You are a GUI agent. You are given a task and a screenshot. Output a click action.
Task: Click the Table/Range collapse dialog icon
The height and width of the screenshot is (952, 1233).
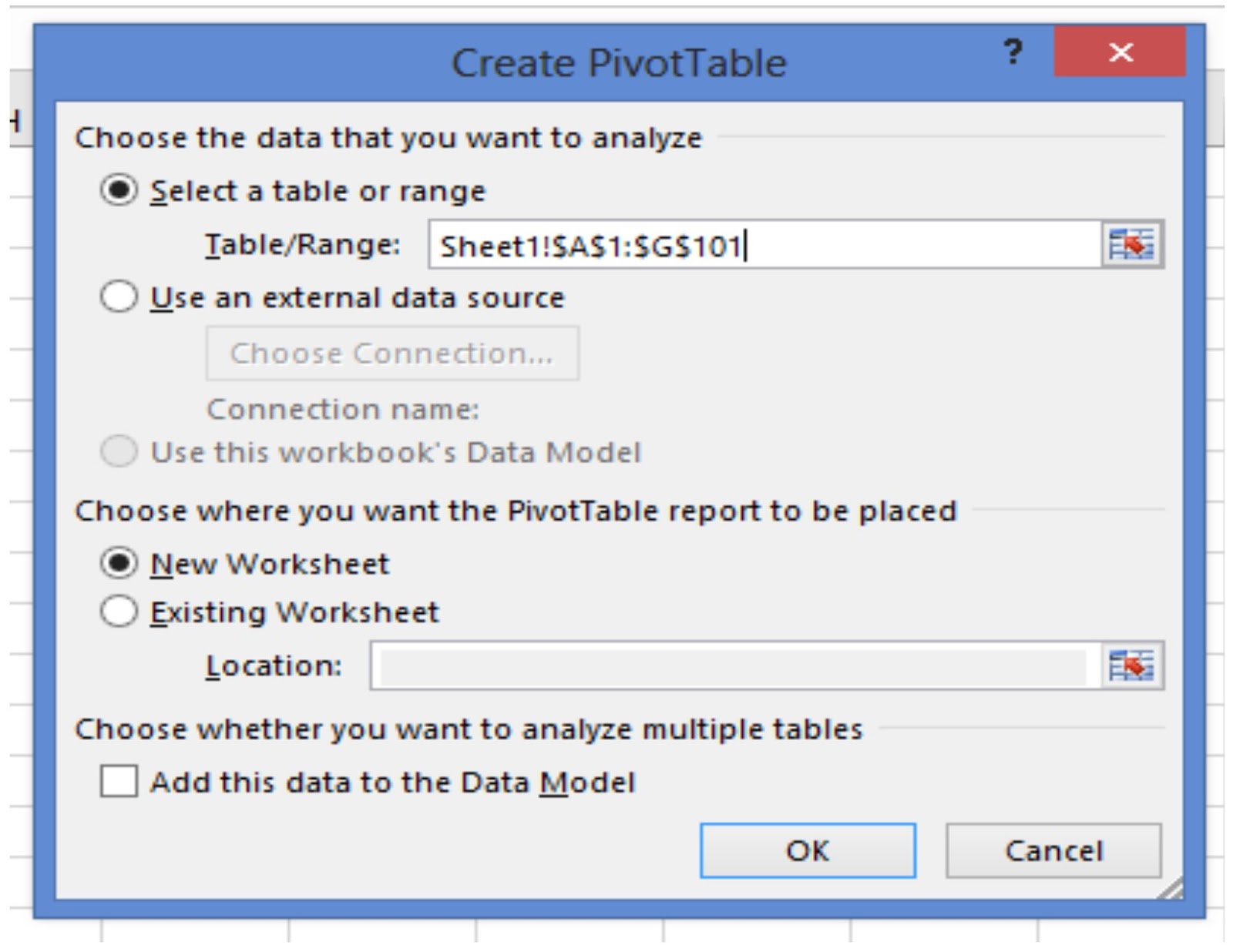coord(1131,245)
